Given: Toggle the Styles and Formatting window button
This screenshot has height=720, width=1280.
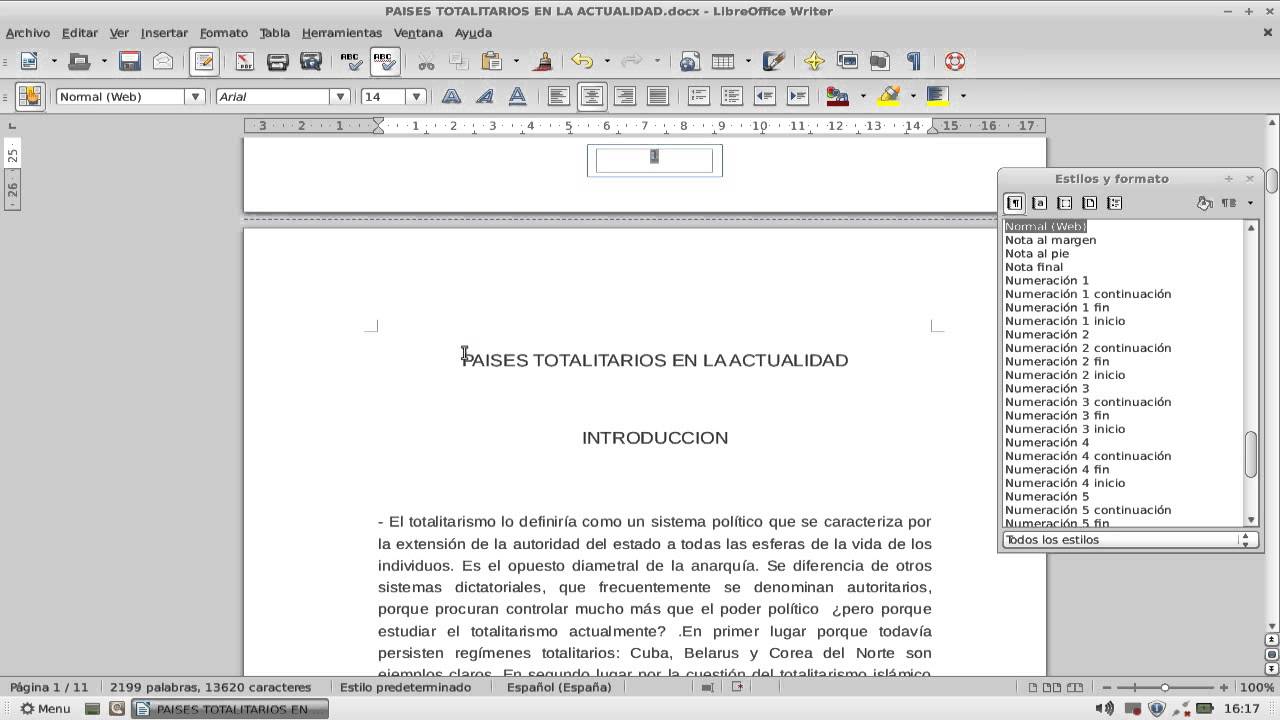Looking at the screenshot, I should [30, 96].
